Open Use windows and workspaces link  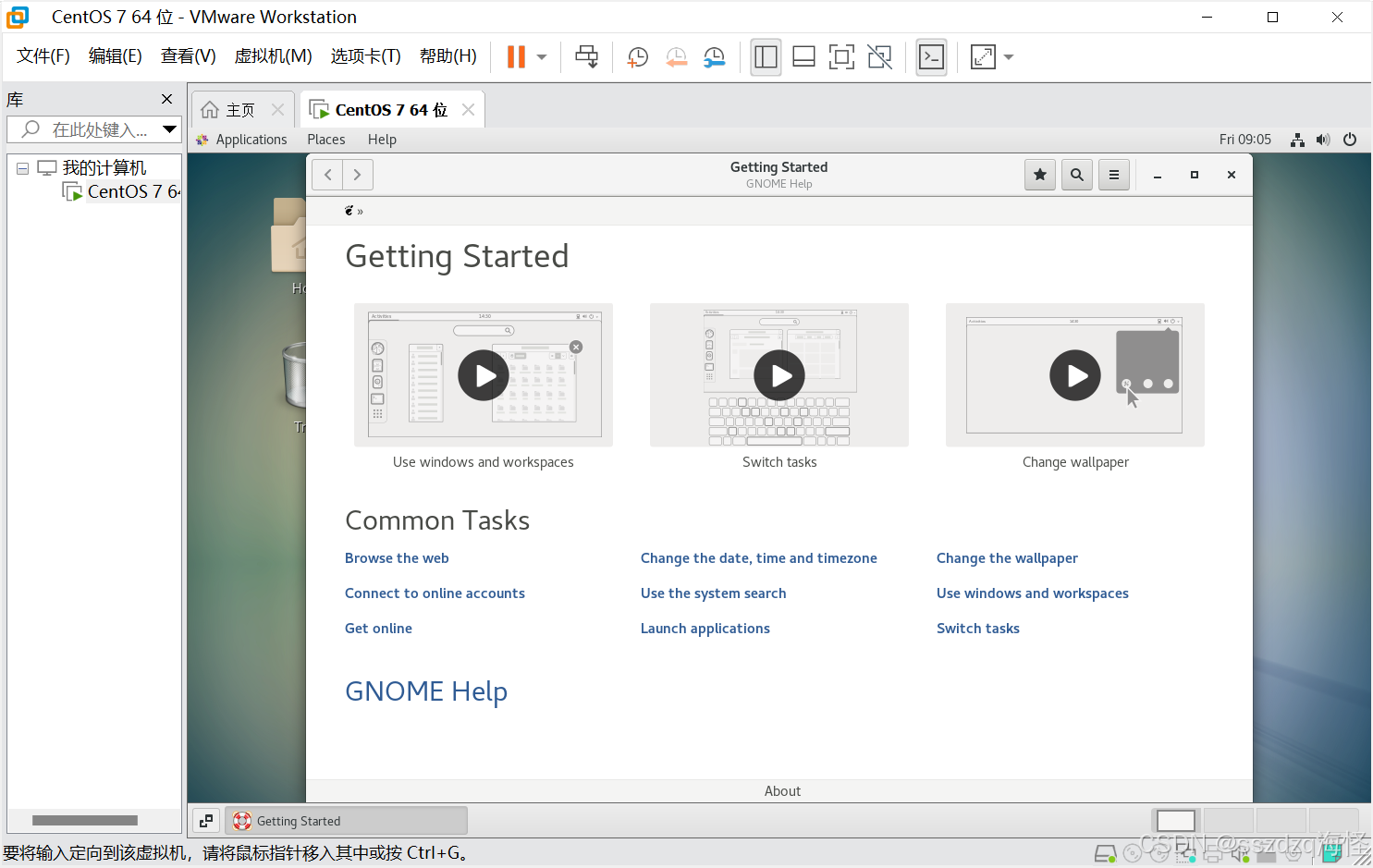pyautogui.click(x=1032, y=593)
